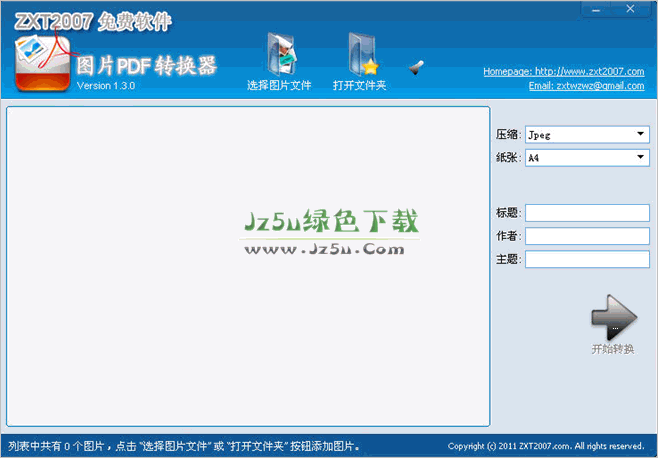
Task: Click the empty image list area
Action: tap(248, 266)
